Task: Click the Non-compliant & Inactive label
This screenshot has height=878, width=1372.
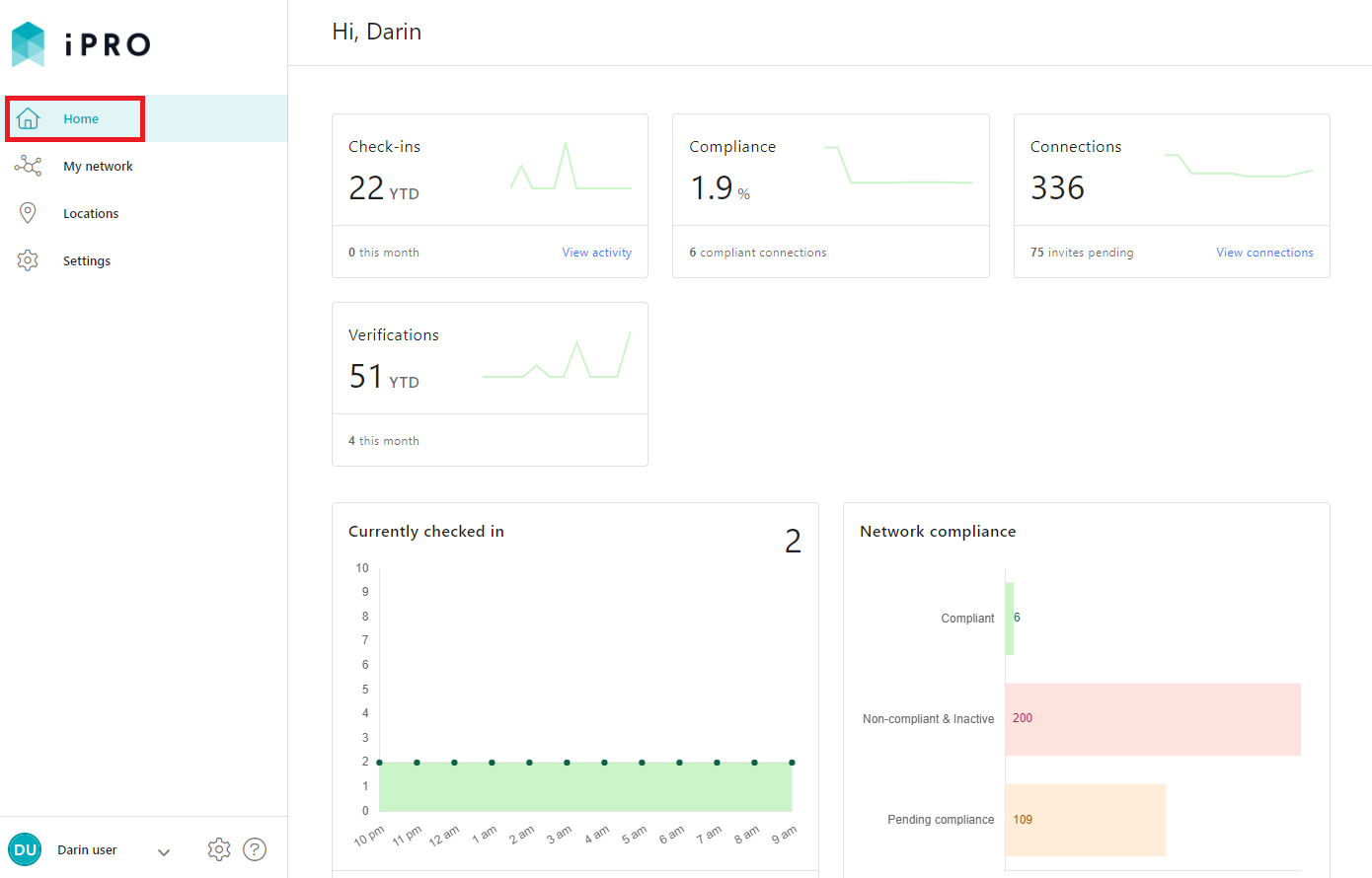Action: click(x=928, y=719)
